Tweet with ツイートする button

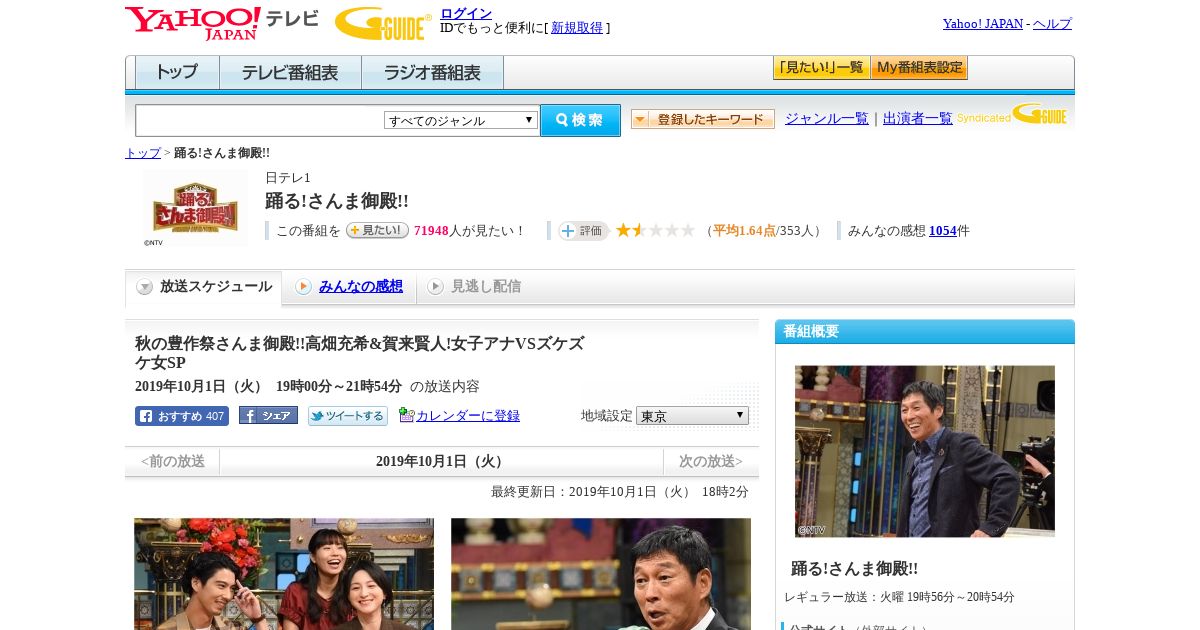[x=348, y=416]
